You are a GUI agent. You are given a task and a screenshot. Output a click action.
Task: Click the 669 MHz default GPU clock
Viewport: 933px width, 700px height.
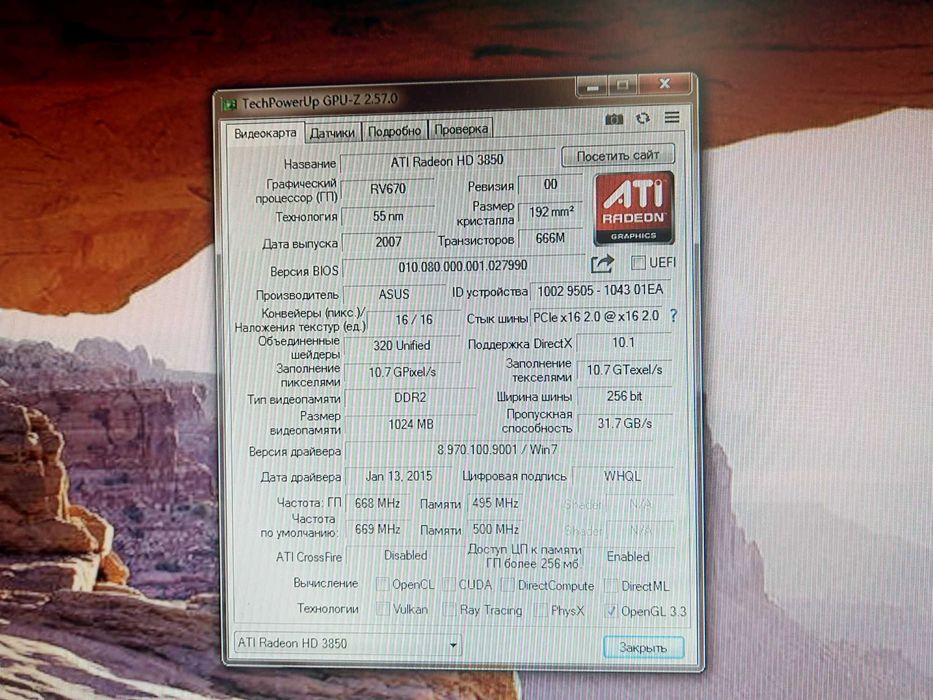click(377, 529)
